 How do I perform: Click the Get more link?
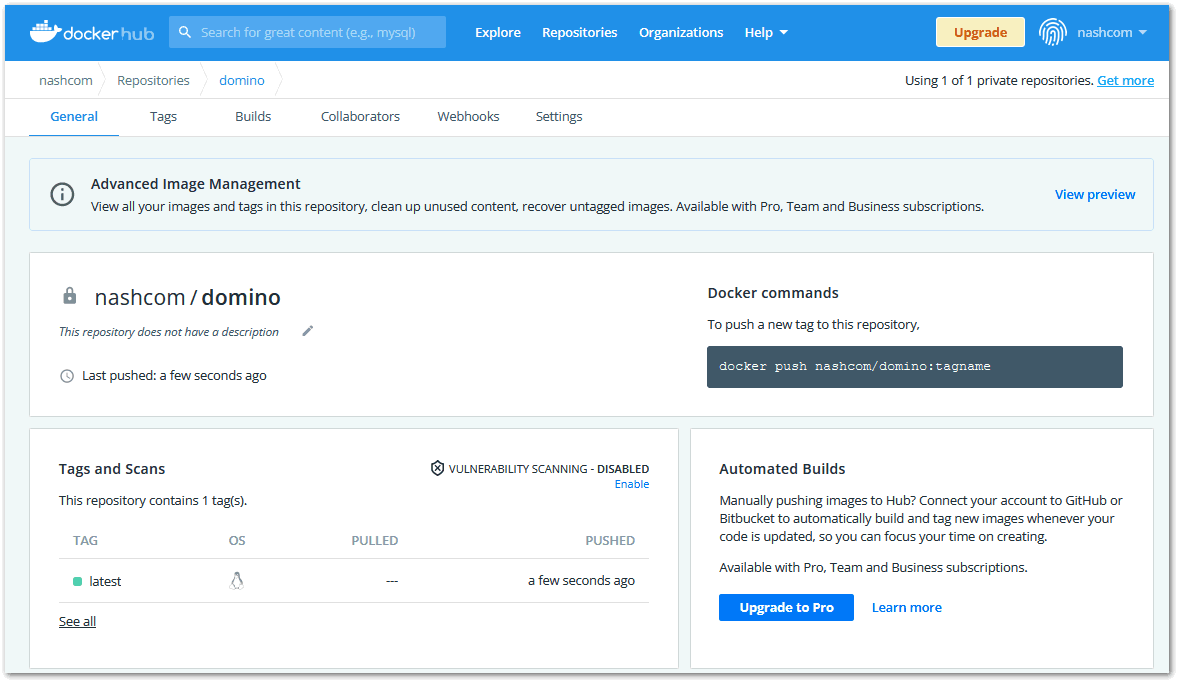pos(1125,80)
